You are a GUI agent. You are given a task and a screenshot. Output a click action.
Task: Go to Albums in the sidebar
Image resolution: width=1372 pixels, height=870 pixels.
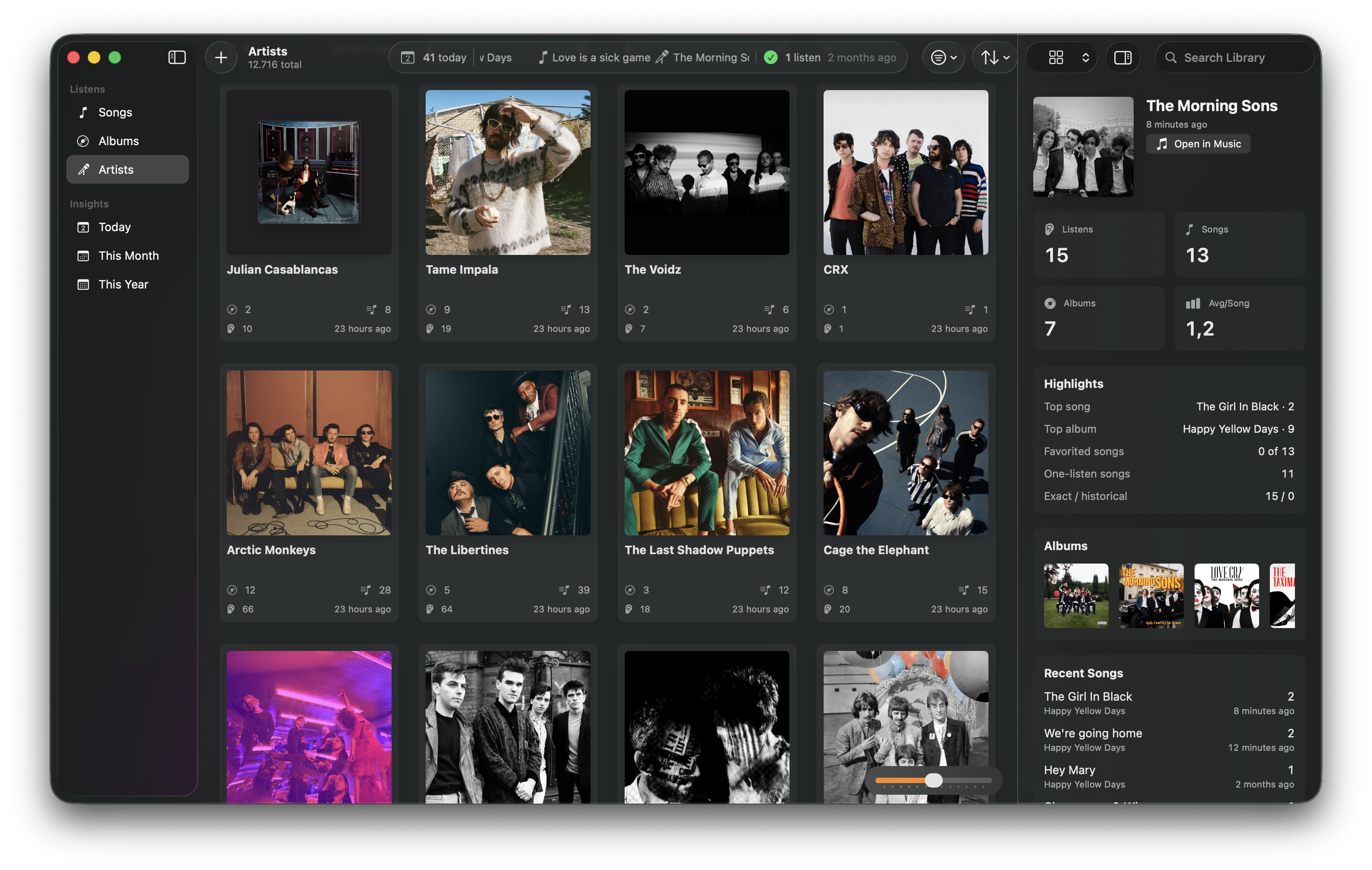pyautogui.click(x=128, y=141)
